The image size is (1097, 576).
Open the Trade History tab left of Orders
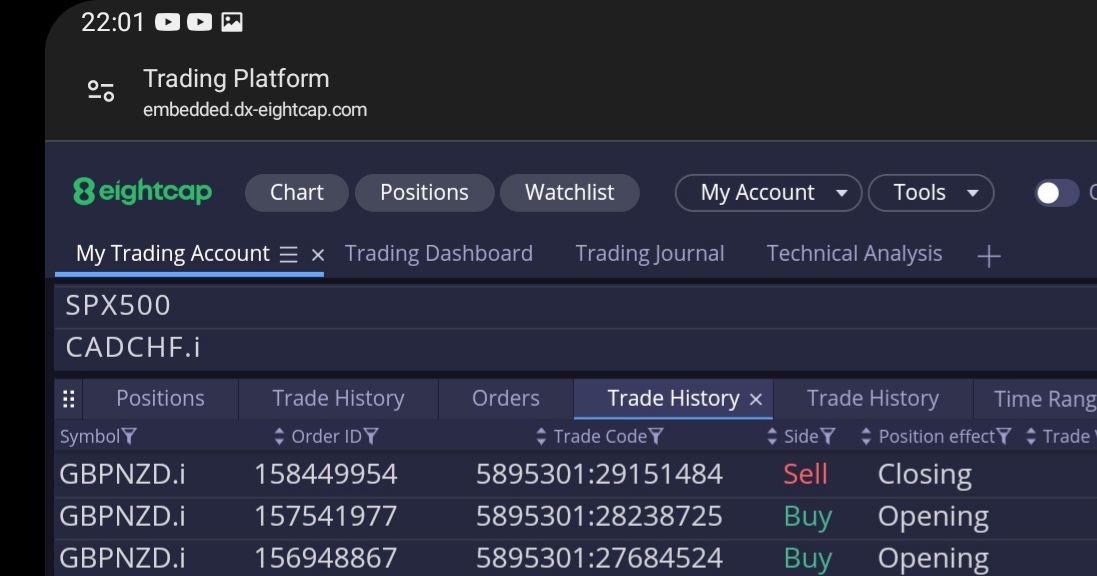tap(338, 398)
